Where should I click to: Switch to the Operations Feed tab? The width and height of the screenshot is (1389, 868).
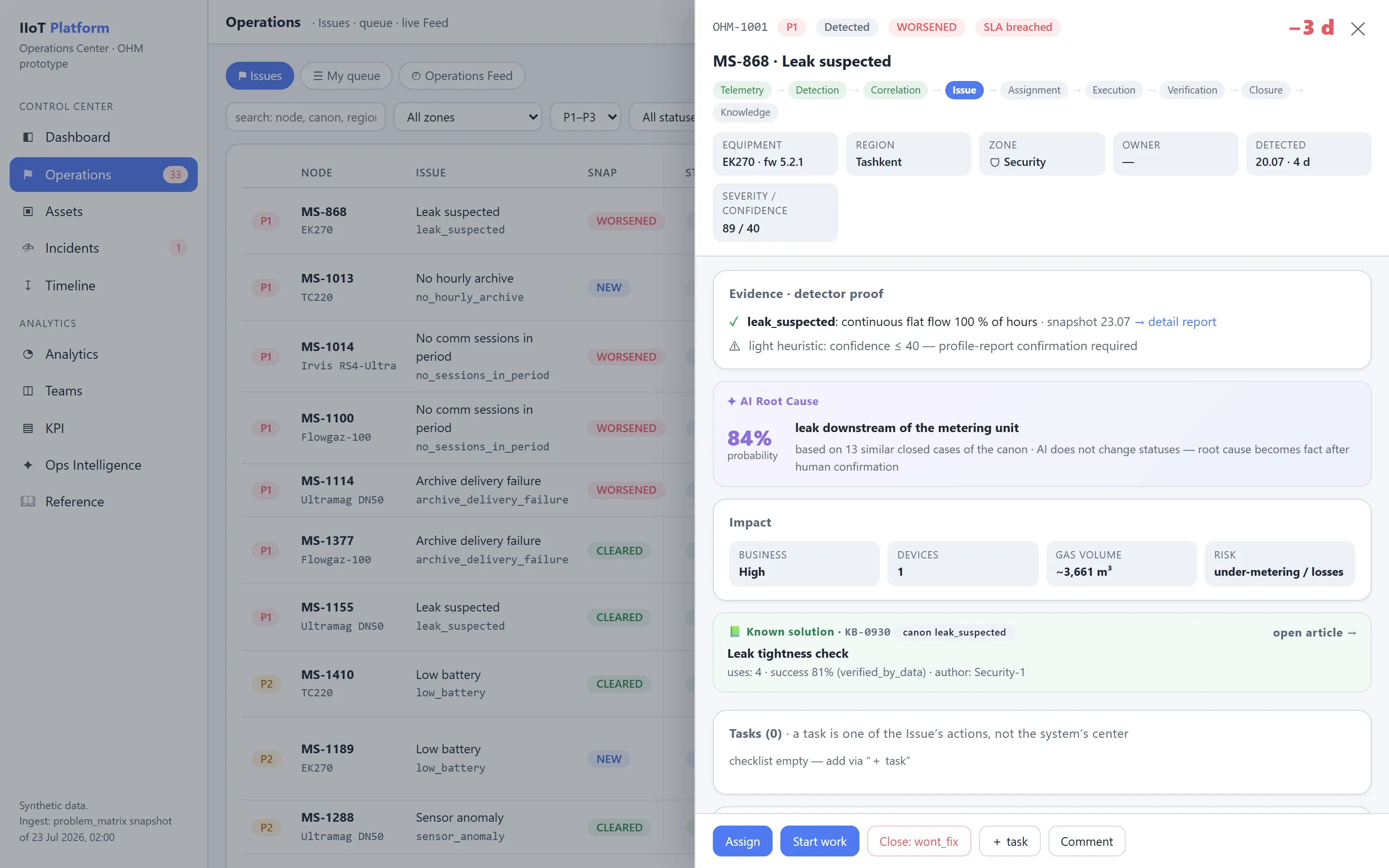[x=462, y=76]
